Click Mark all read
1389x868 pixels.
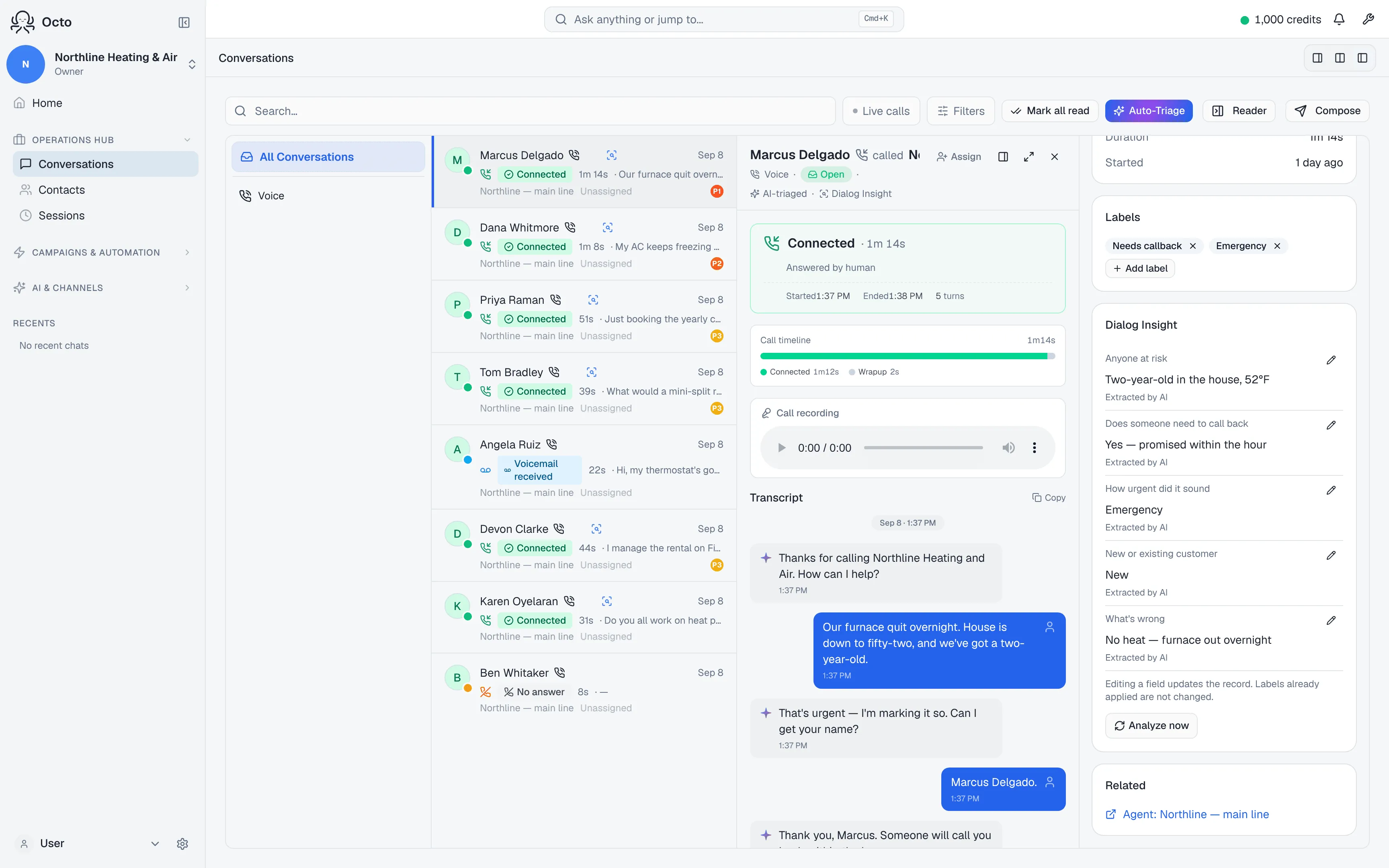coord(1049,111)
